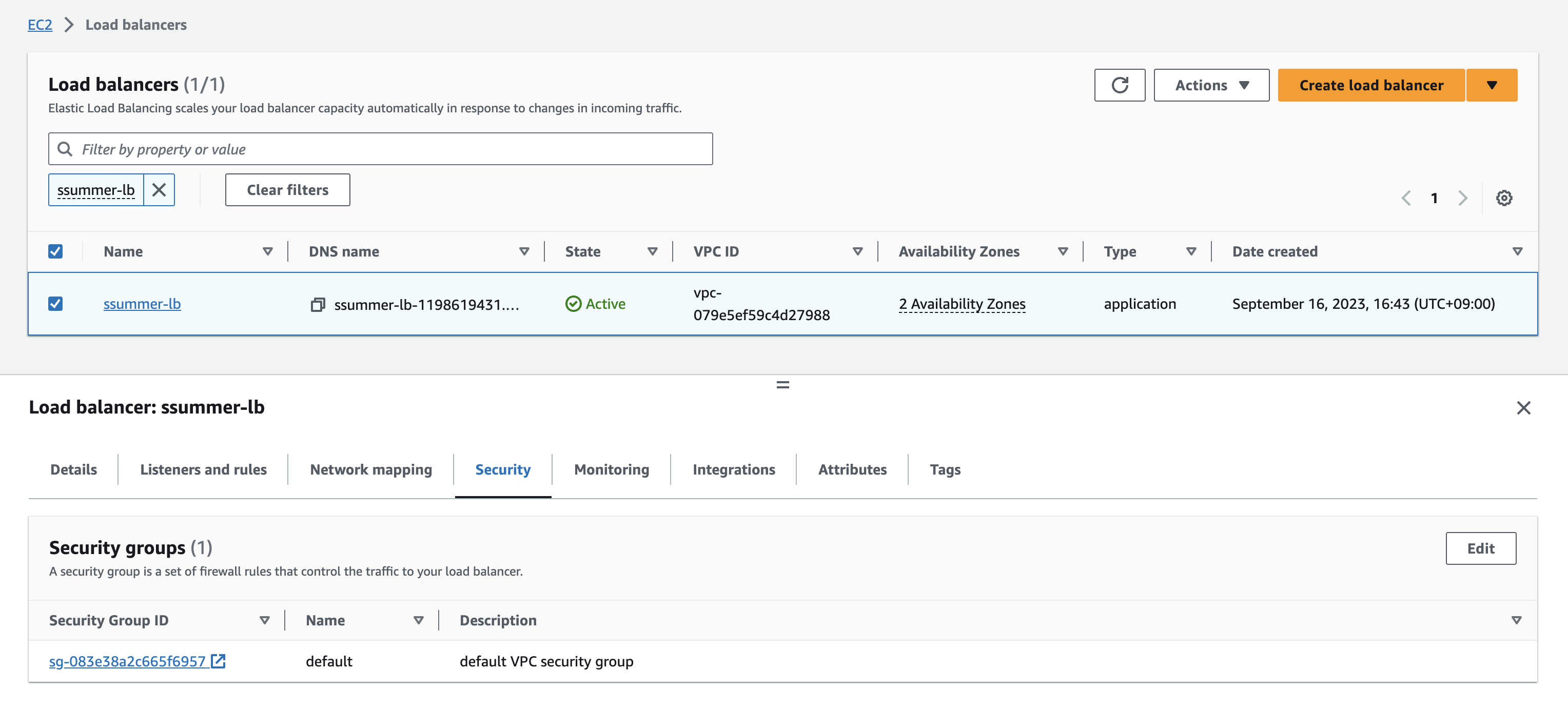Go to the previous page arrow
This screenshot has height=709, width=1568.
[x=1406, y=198]
